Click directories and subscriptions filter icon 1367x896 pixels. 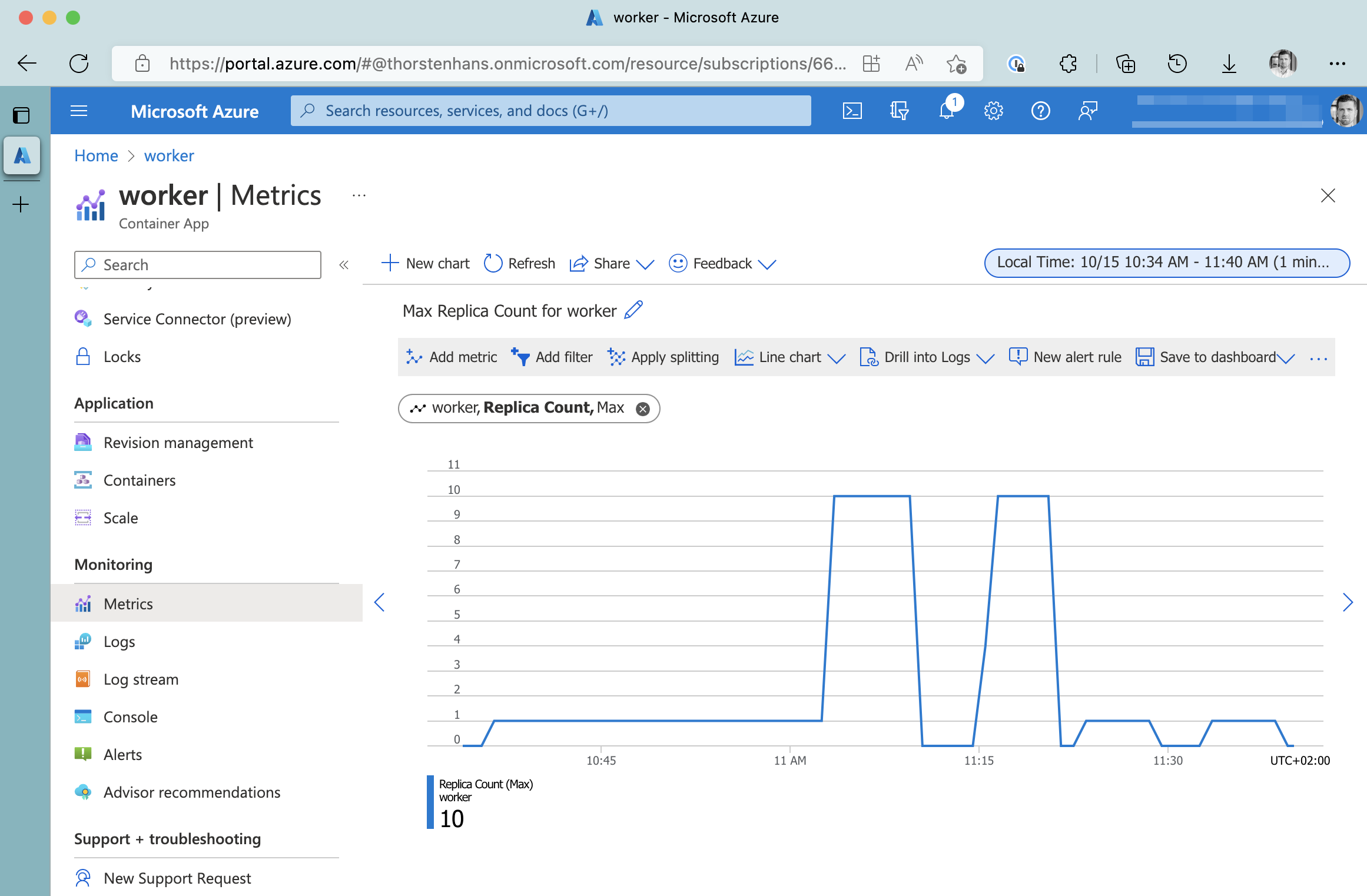(899, 111)
